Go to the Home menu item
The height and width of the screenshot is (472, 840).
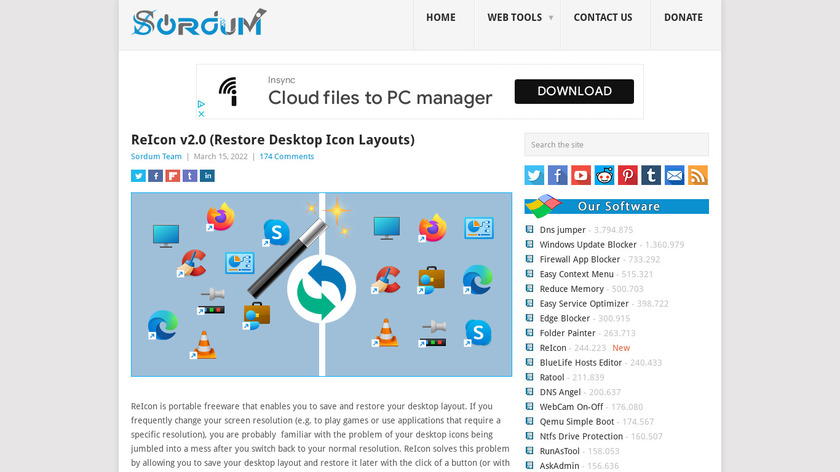441,17
